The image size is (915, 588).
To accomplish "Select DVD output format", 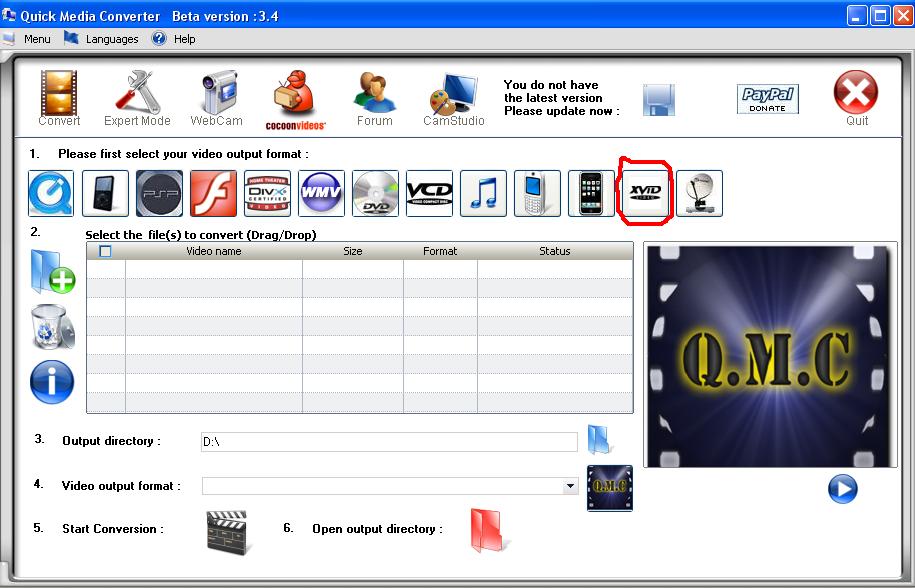I will (x=375, y=193).
